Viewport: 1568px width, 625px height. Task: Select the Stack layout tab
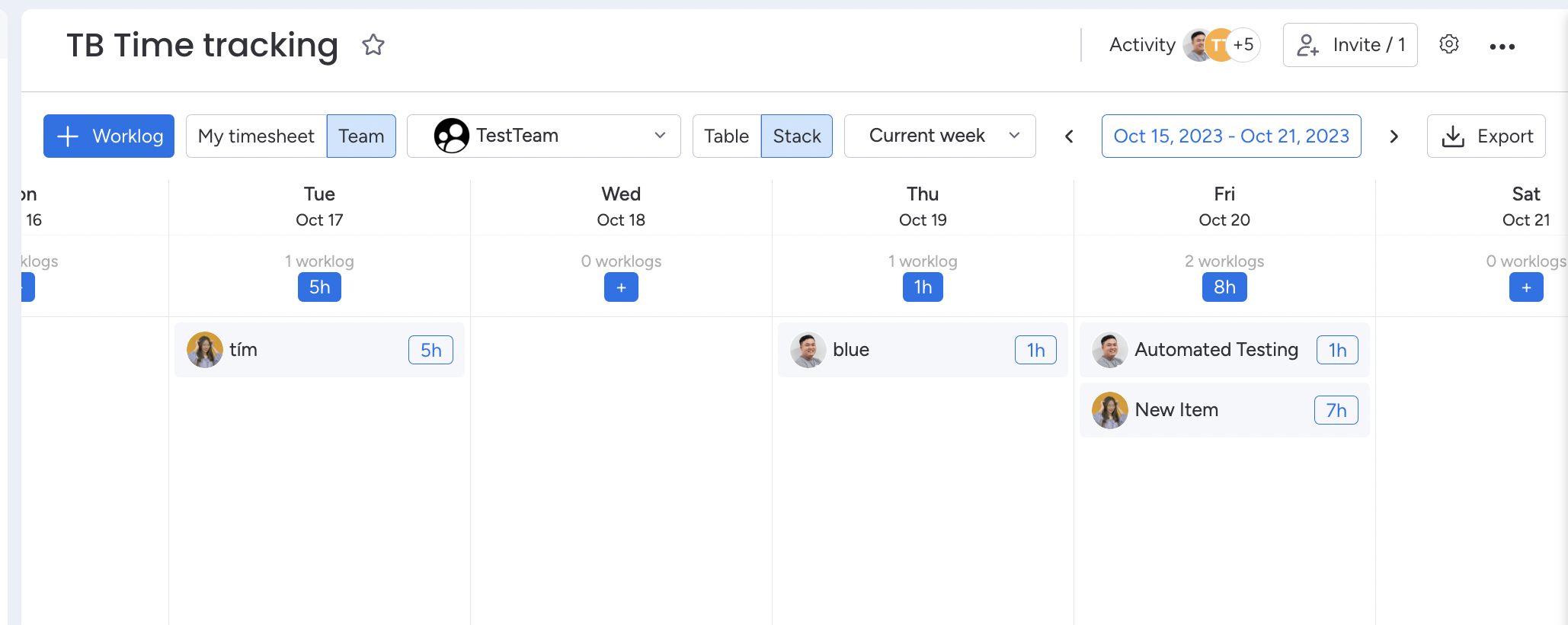pyautogui.click(x=796, y=136)
